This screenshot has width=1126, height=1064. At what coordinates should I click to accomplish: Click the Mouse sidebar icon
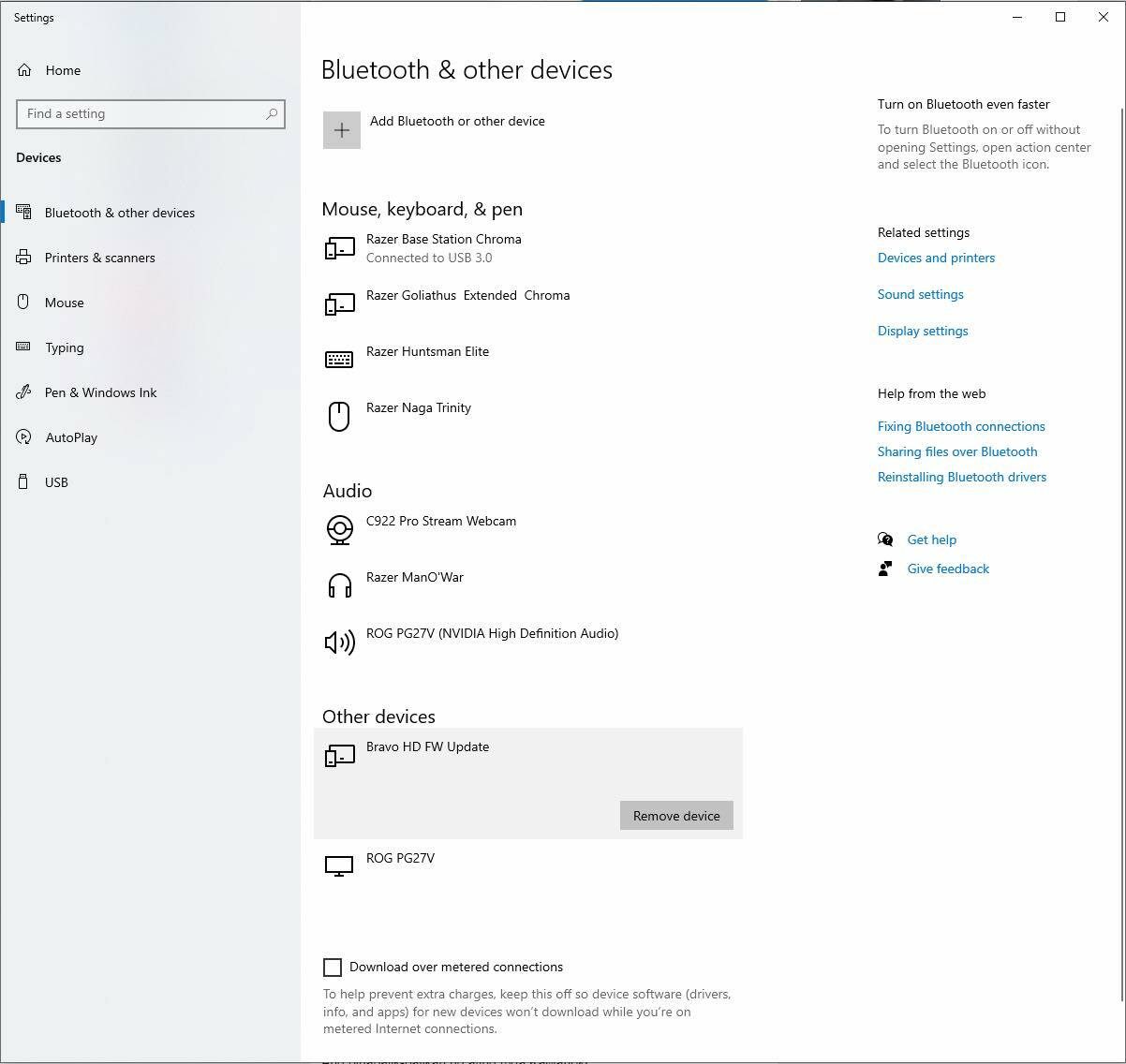coord(24,303)
